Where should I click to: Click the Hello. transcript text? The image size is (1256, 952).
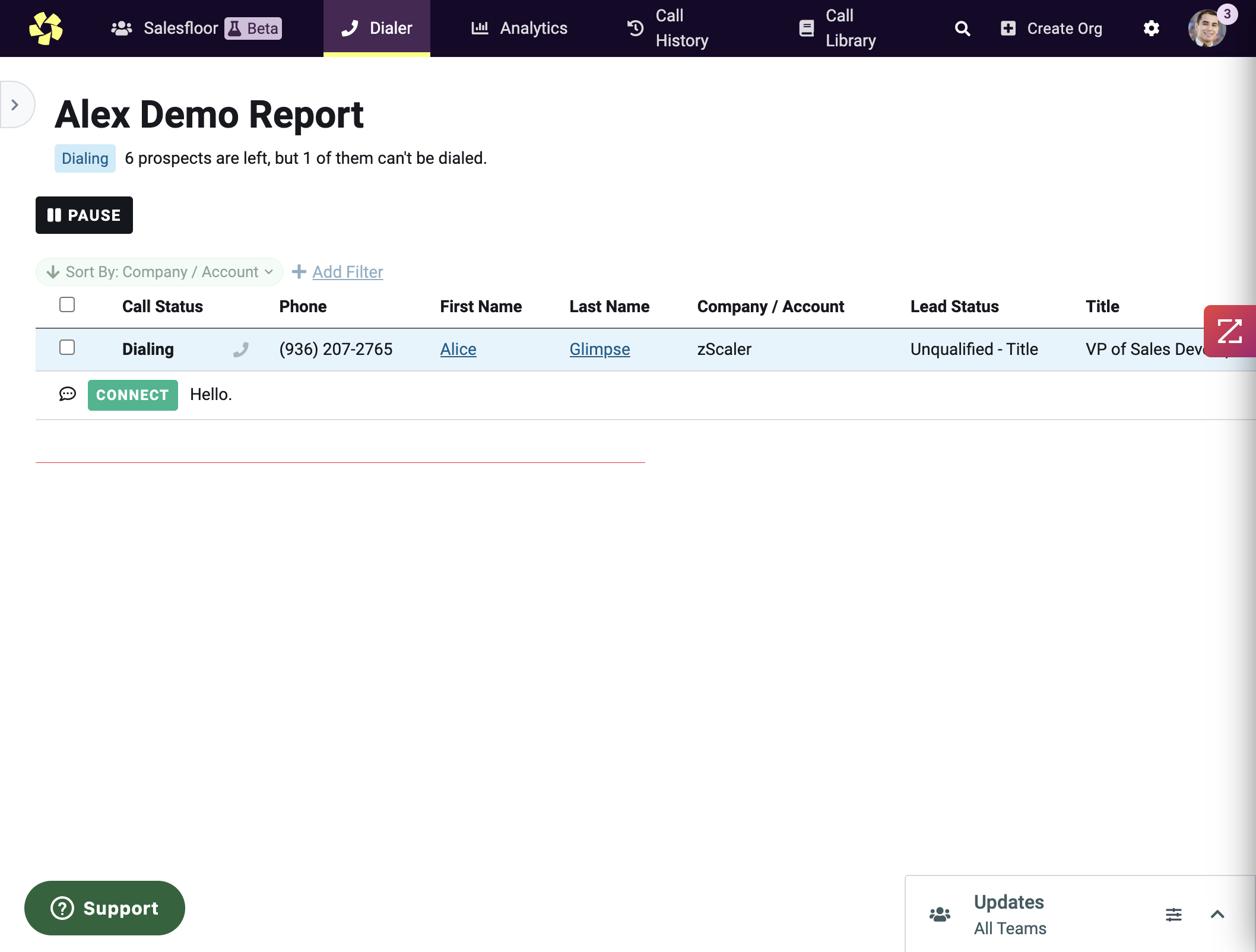pos(211,394)
